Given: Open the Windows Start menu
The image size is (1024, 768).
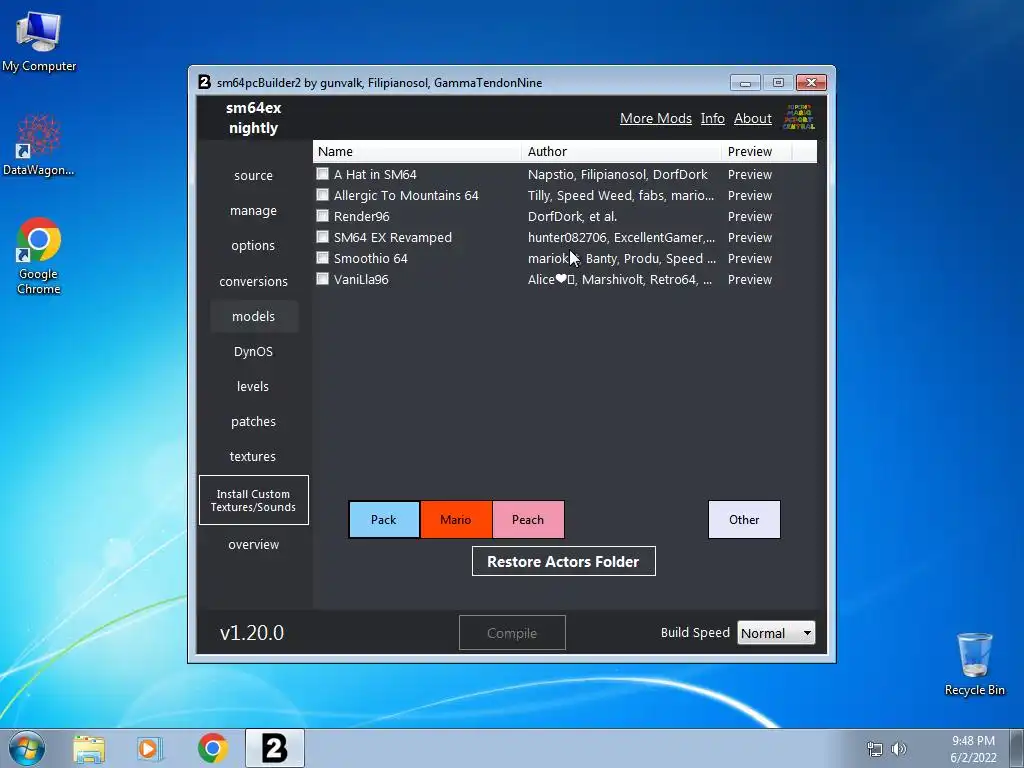Looking at the screenshot, I should tap(27, 748).
